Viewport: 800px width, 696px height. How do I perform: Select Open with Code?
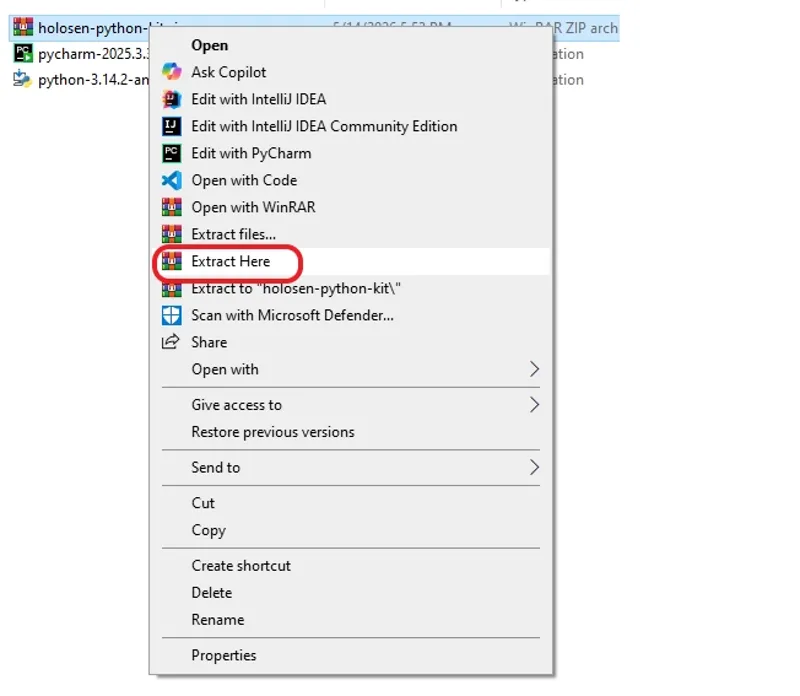point(351,180)
